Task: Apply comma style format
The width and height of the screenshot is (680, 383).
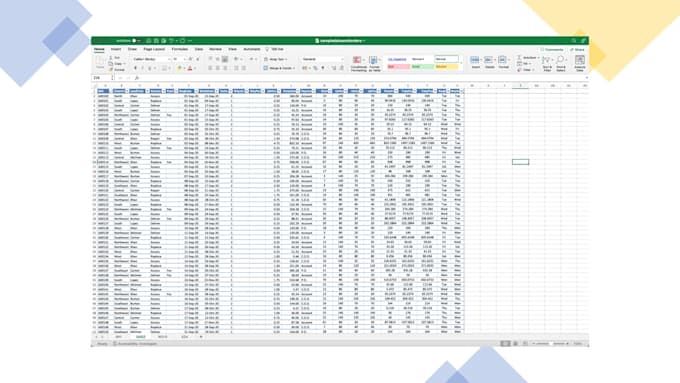Action: coord(323,68)
